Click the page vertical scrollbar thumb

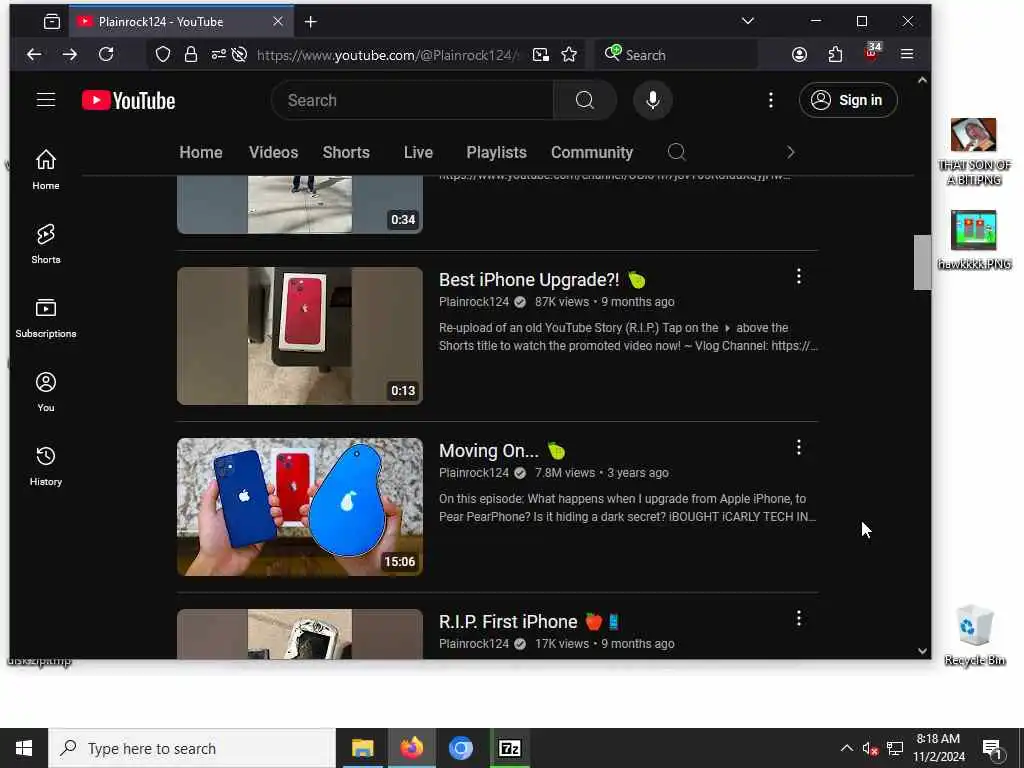922,261
